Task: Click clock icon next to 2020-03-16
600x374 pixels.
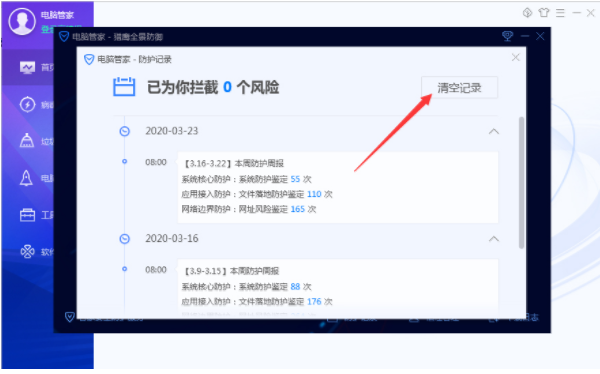Action: pos(124,239)
